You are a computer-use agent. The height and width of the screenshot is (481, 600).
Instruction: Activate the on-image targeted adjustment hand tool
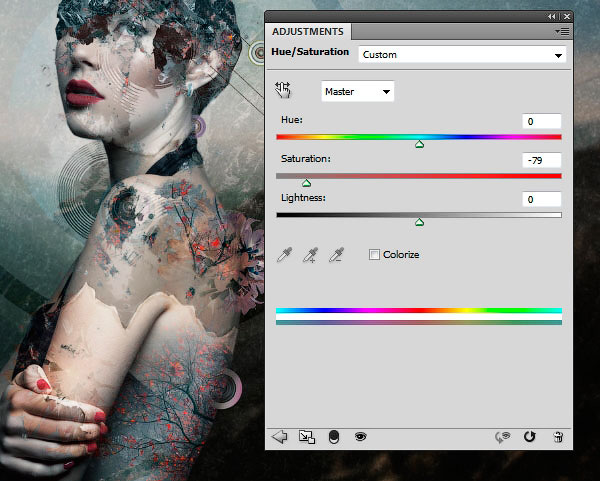[283, 90]
